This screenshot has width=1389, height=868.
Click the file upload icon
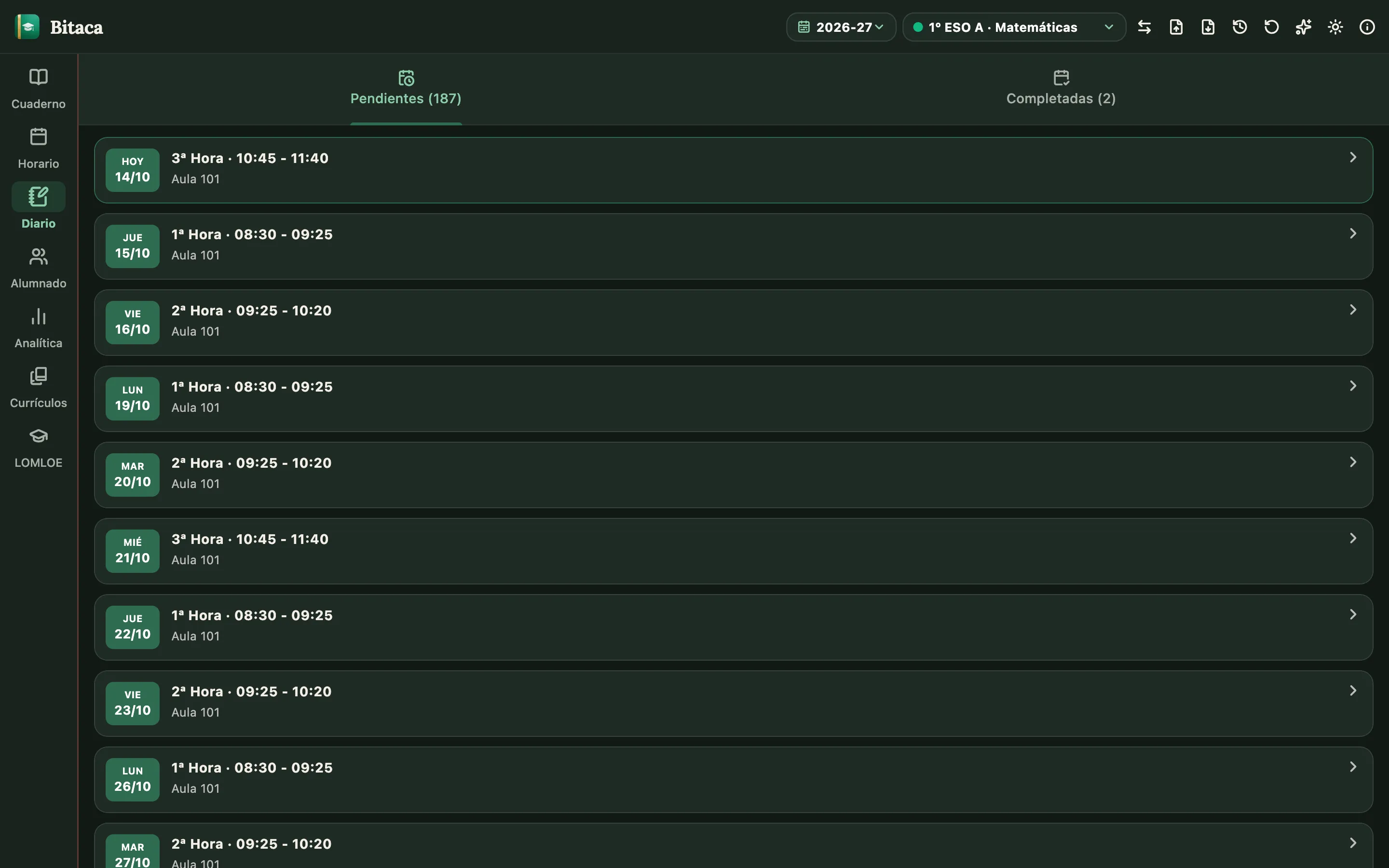[x=1176, y=27]
